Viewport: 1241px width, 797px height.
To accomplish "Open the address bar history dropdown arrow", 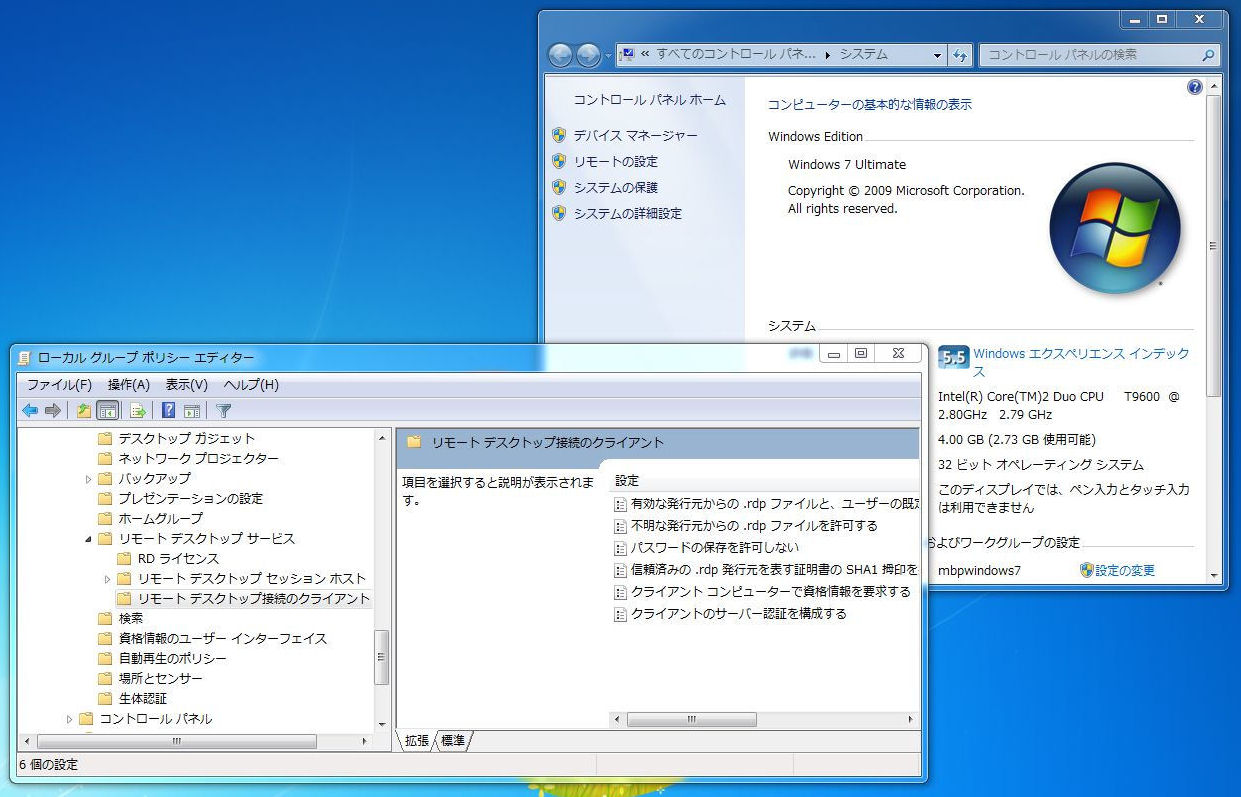I will (x=937, y=55).
